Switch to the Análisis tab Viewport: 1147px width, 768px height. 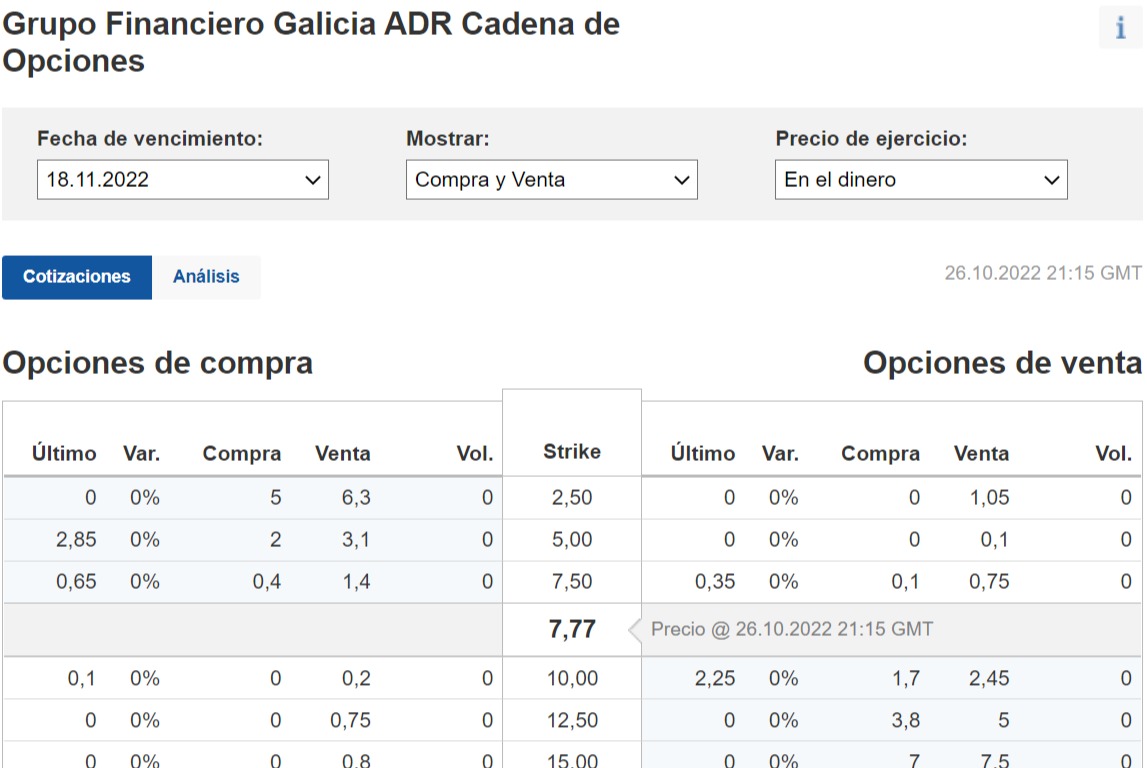206,277
